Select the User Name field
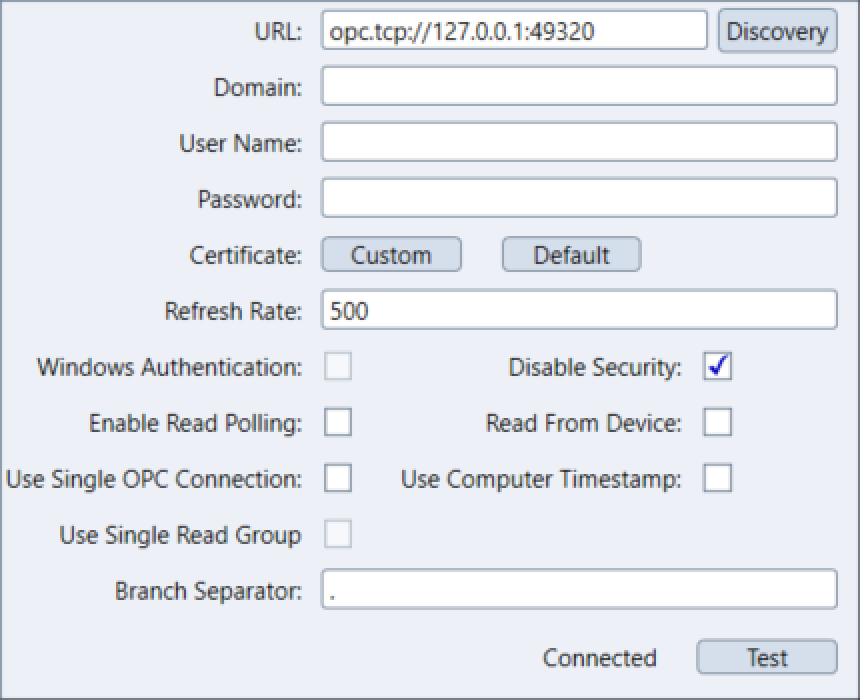The width and height of the screenshot is (860, 700). tap(578, 143)
